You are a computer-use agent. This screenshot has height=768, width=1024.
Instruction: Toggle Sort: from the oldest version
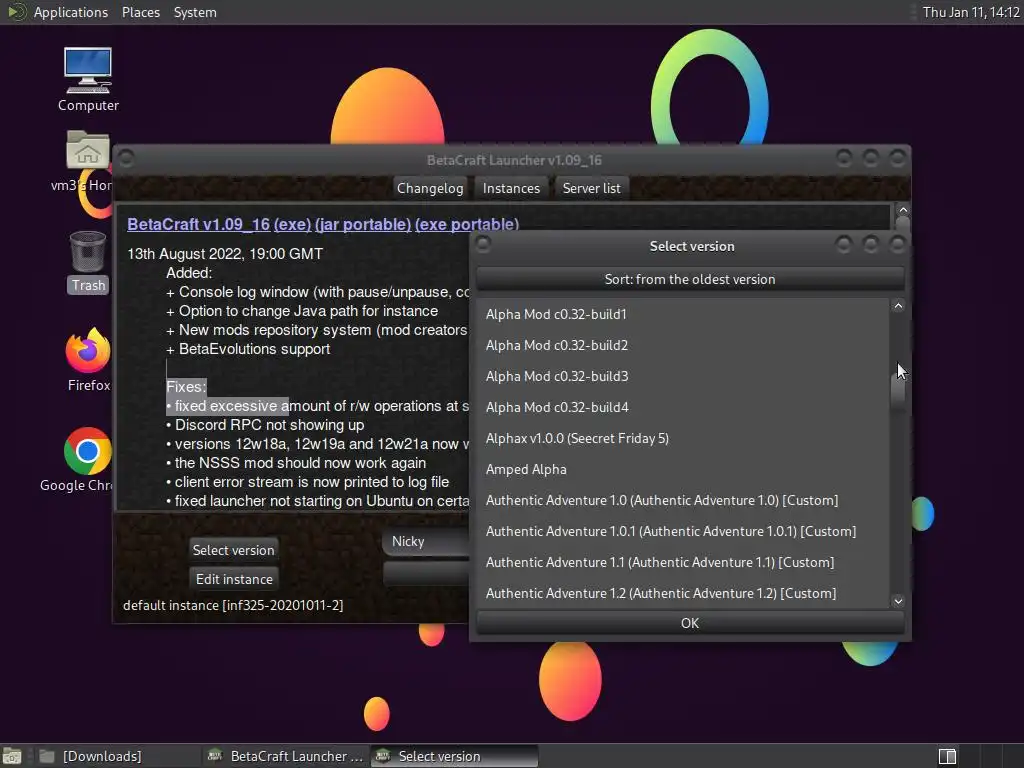pyautogui.click(x=690, y=279)
